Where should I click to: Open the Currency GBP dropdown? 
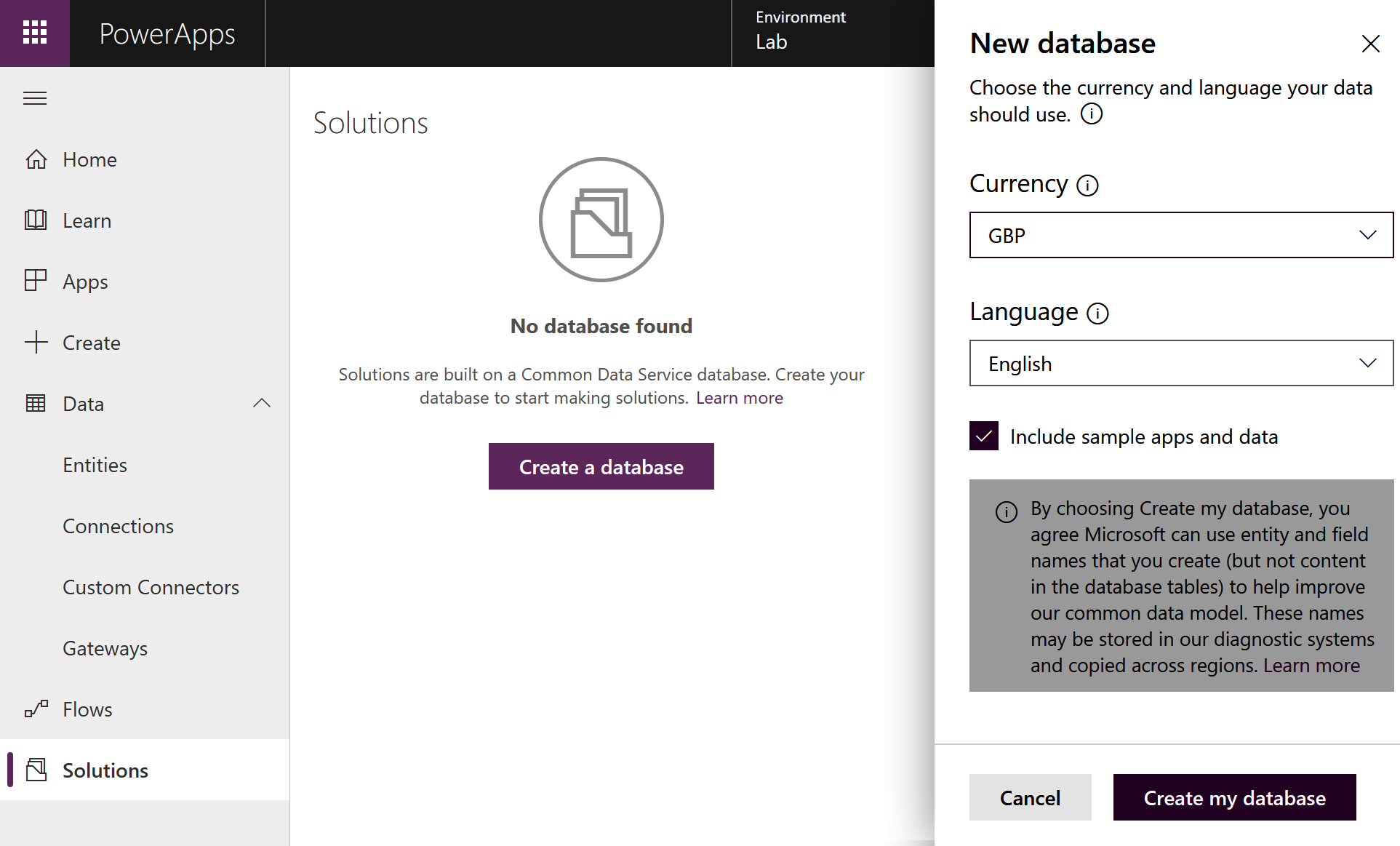pos(1181,235)
